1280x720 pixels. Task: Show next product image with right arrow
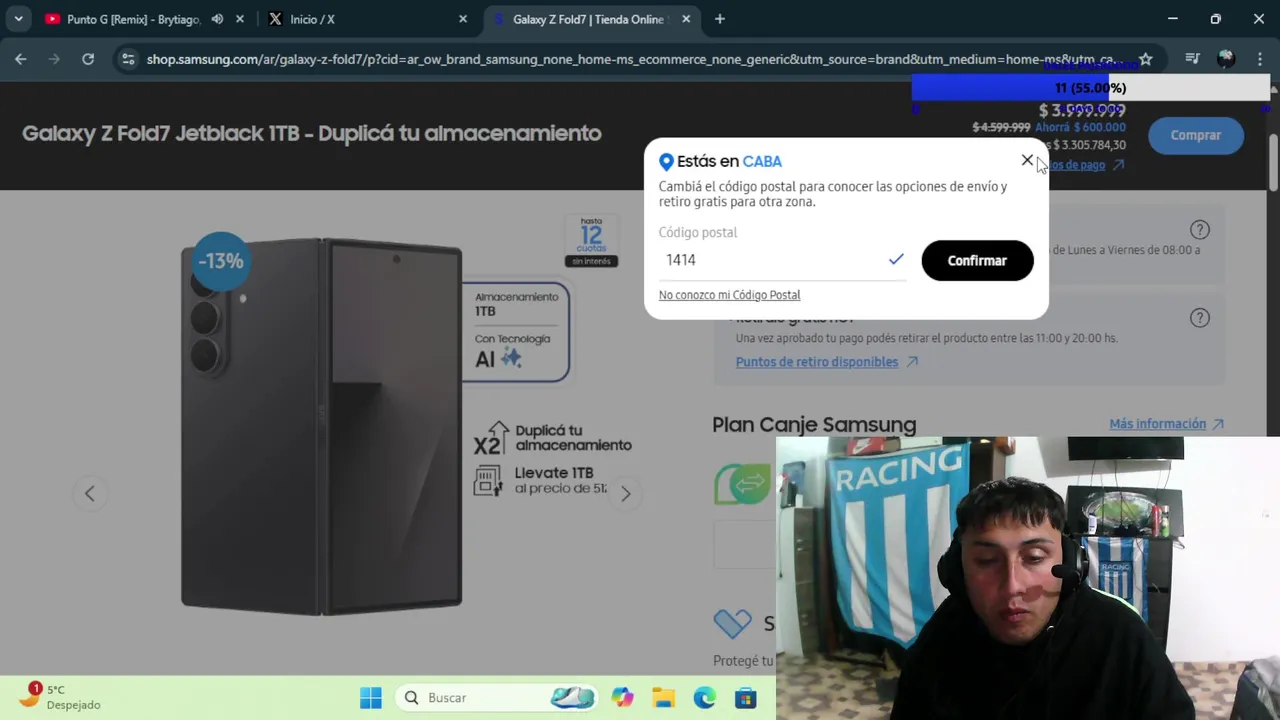626,493
